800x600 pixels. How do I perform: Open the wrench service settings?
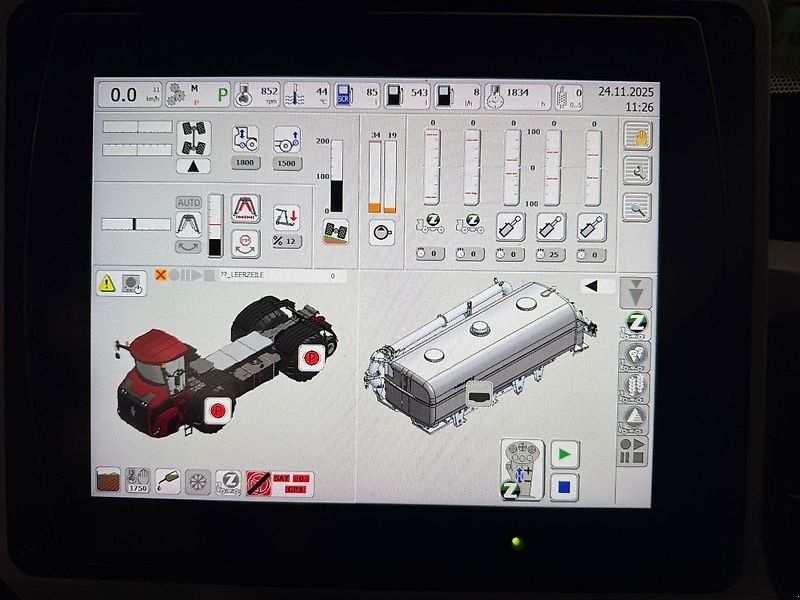[638, 172]
